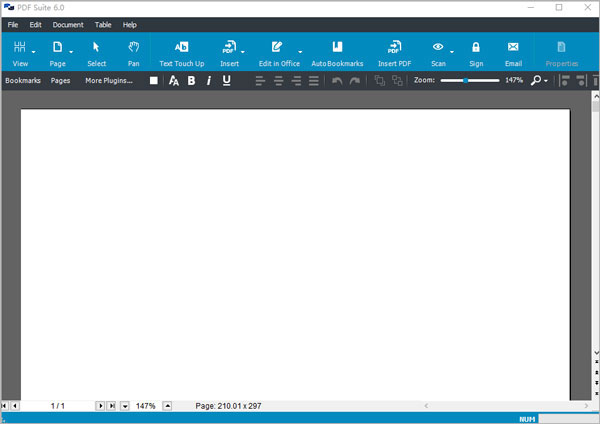Click the horizontal scrollbar left arrow
The image size is (600, 424).
(426, 406)
